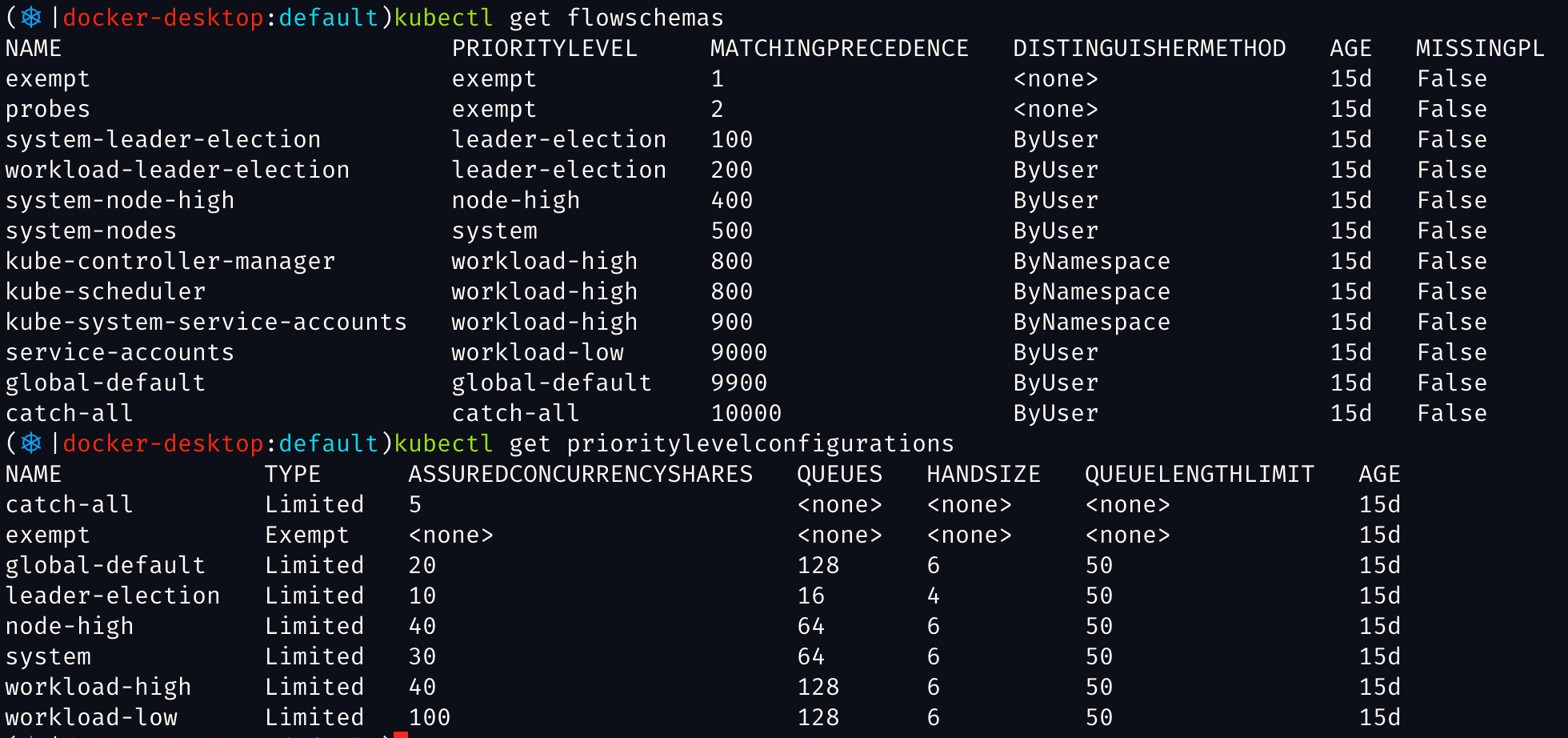Click precedence value '10000' in the catch-all row
This screenshot has height=738, width=1568.
click(746, 413)
